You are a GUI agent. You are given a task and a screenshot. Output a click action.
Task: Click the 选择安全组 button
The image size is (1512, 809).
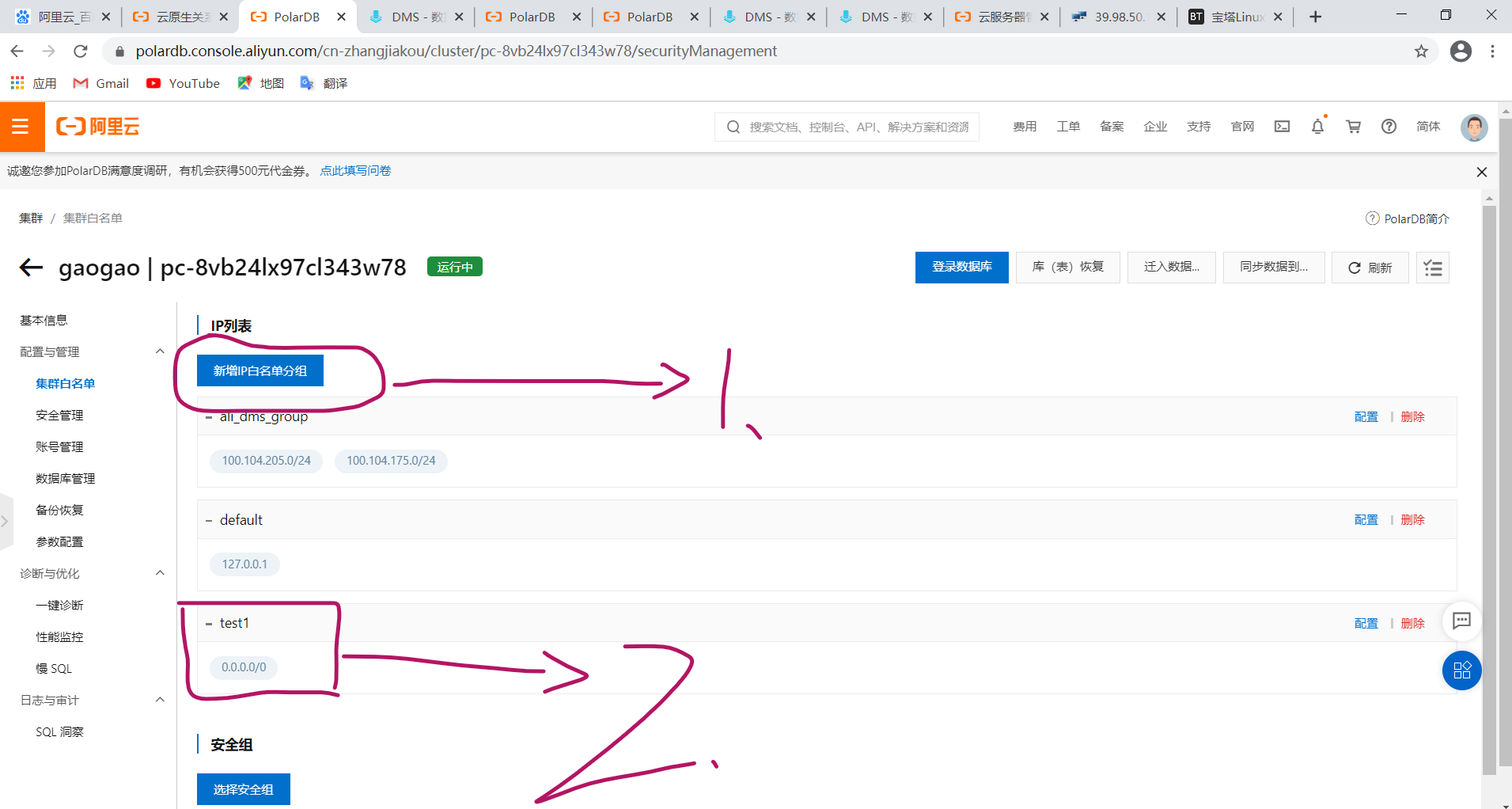coord(243,789)
